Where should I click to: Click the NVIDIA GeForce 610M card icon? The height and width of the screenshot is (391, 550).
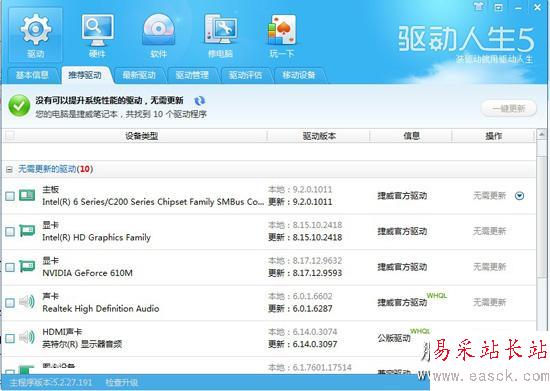27,267
